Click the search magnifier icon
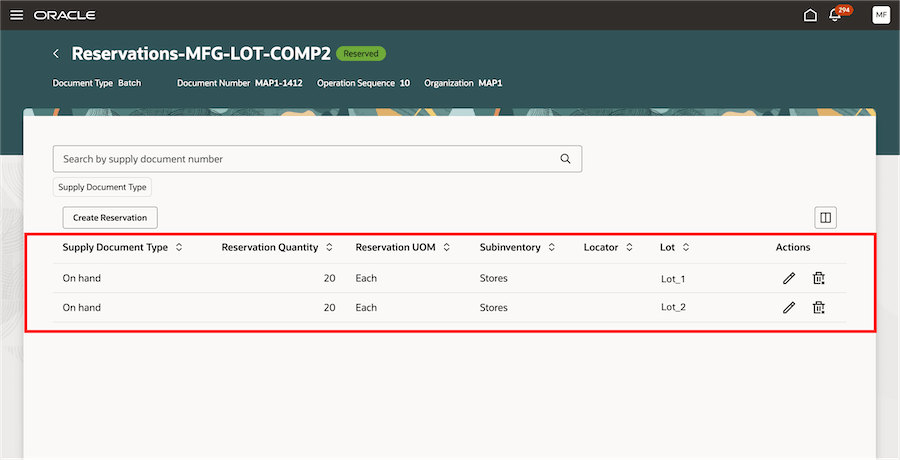 (x=565, y=159)
